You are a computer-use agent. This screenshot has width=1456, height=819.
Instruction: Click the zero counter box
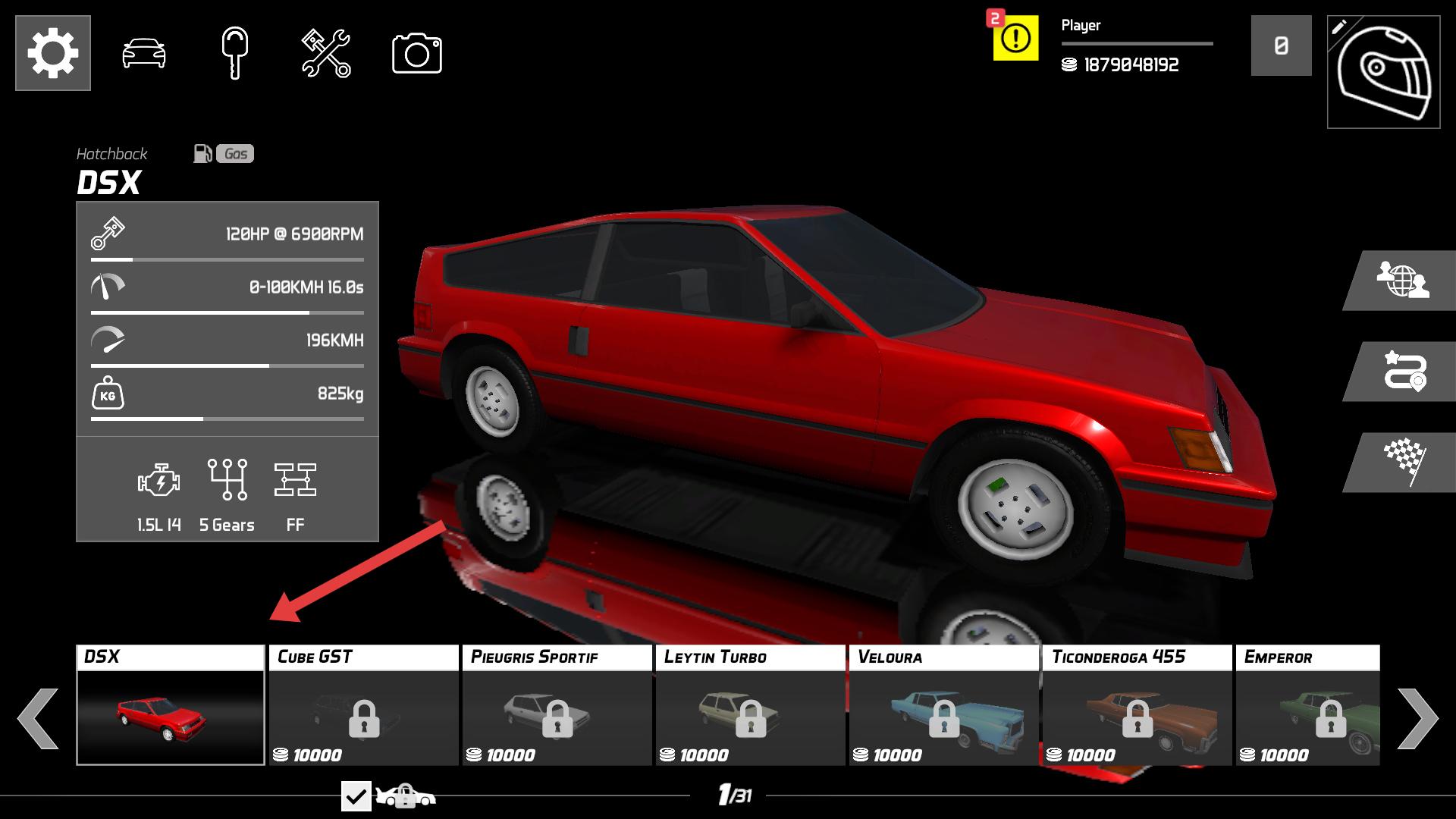coord(1281,46)
